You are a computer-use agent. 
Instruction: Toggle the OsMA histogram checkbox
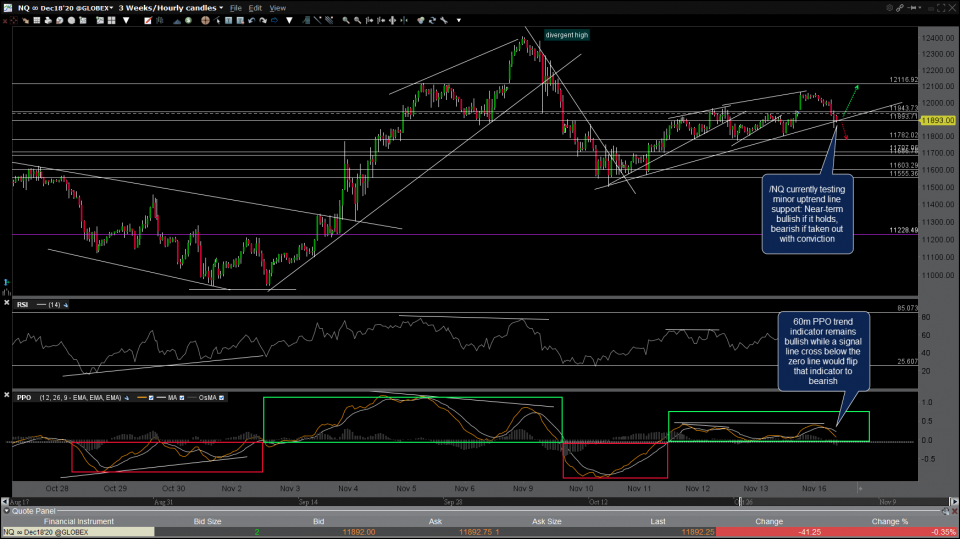221,398
